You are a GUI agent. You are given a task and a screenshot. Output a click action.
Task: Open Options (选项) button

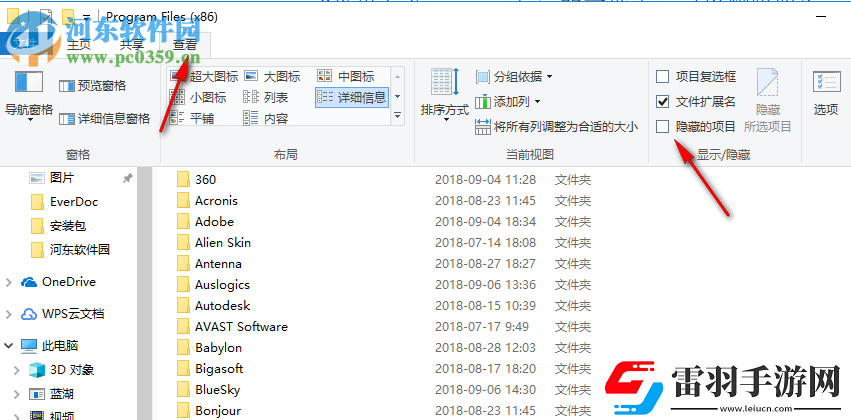pyautogui.click(x=826, y=93)
